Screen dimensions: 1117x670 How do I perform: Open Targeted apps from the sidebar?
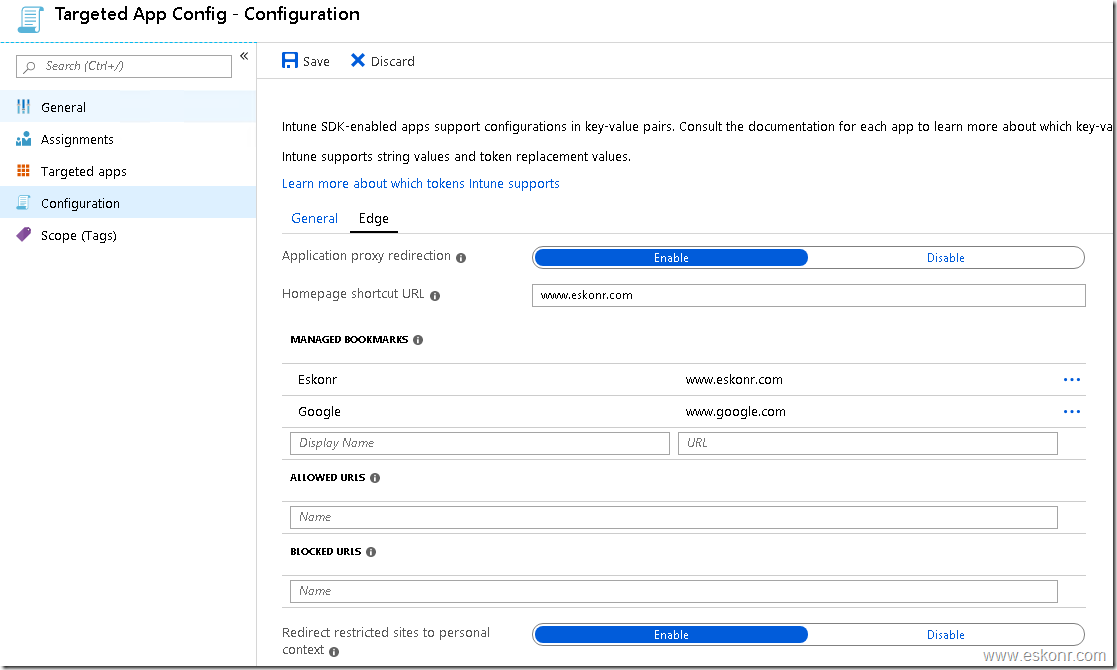pos(85,171)
